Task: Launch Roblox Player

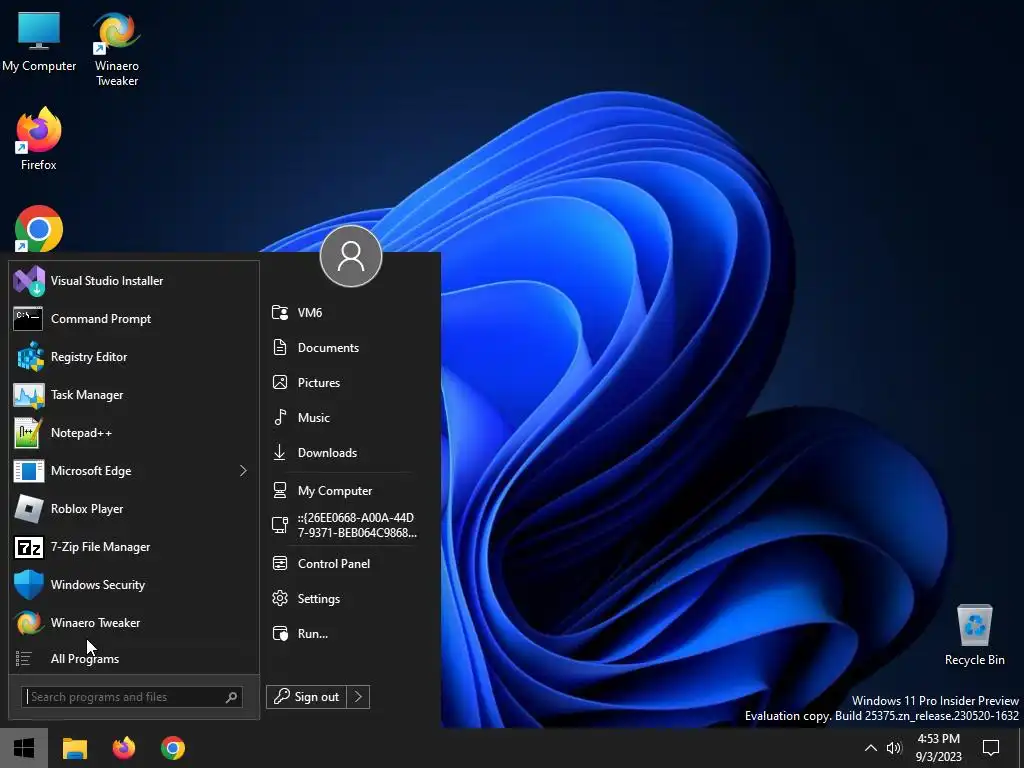Action: (x=134, y=509)
